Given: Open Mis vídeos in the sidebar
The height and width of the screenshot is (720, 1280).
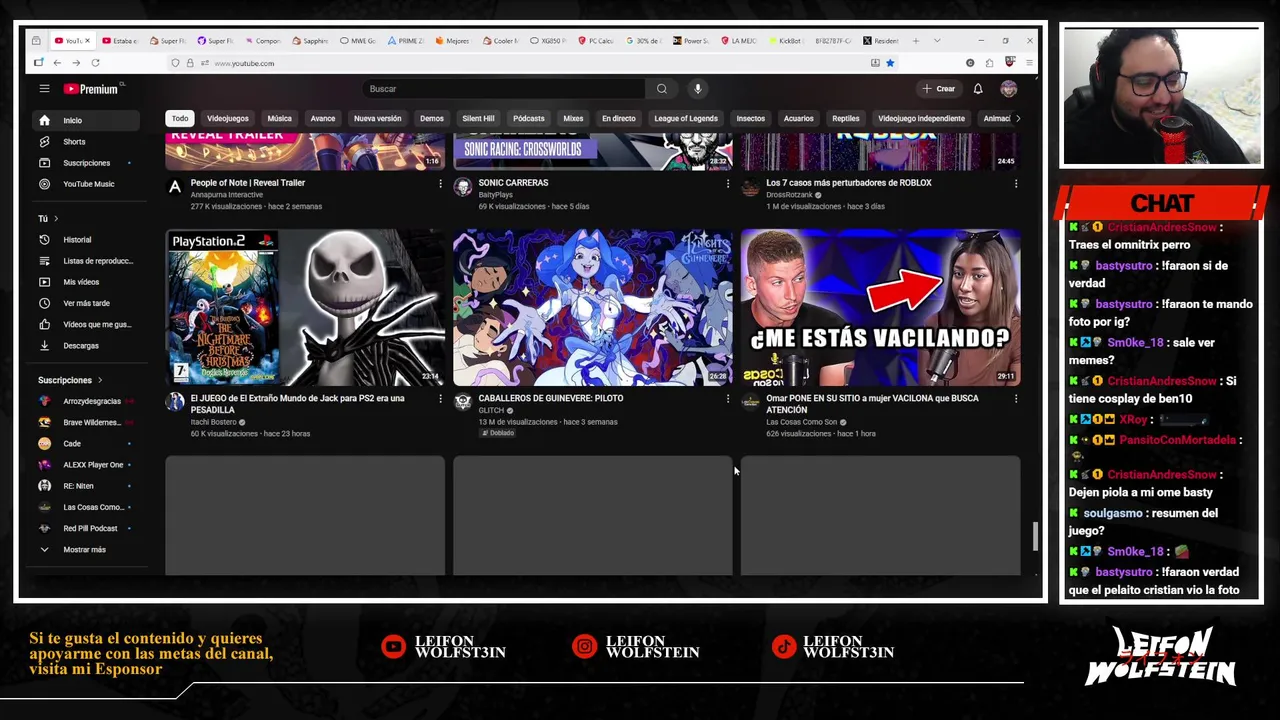Looking at the screenshot, I should 87,282.
